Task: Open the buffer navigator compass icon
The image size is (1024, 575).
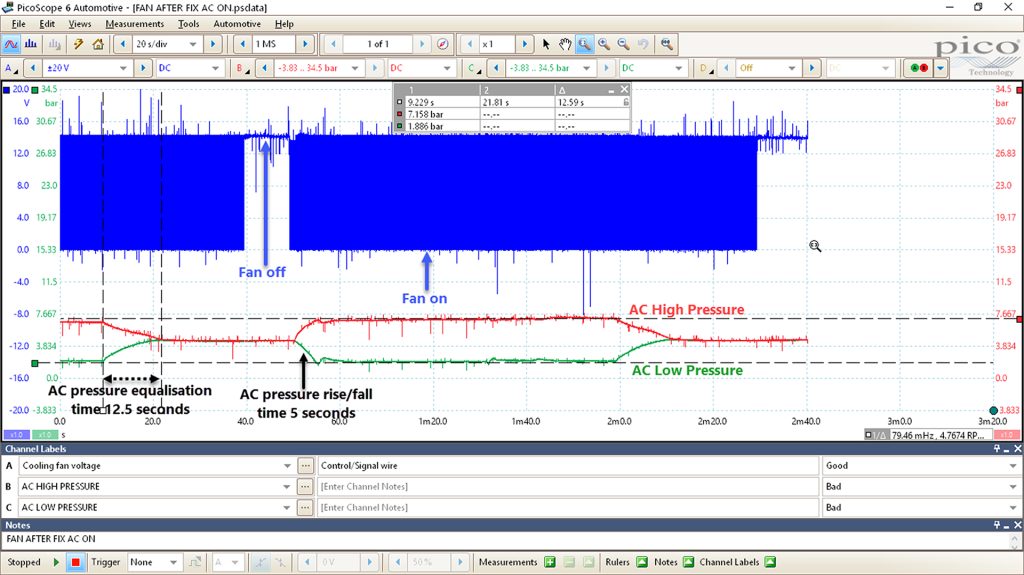Action: point(443,44)
